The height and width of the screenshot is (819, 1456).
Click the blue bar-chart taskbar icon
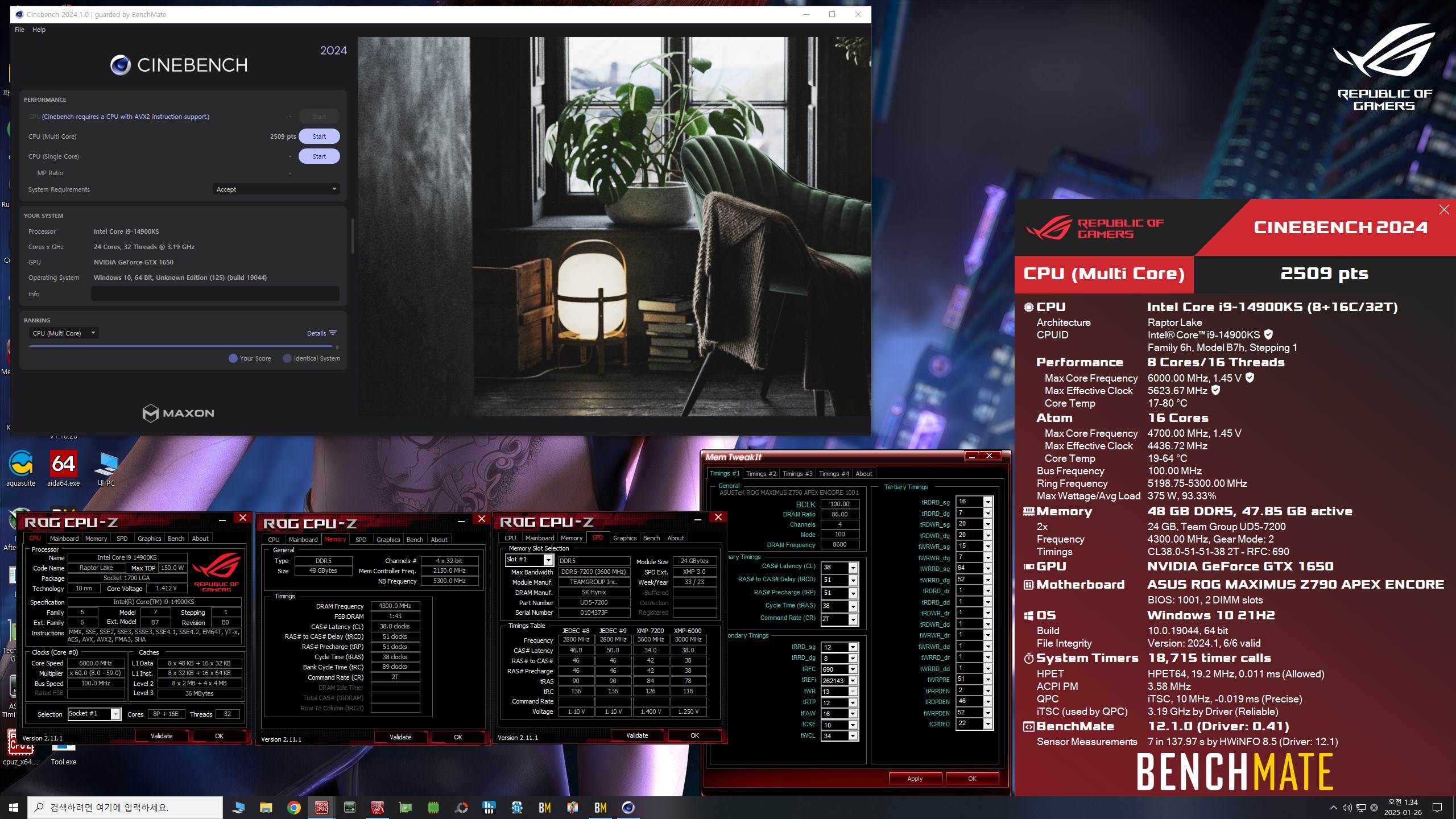click(x=489, y=807)
